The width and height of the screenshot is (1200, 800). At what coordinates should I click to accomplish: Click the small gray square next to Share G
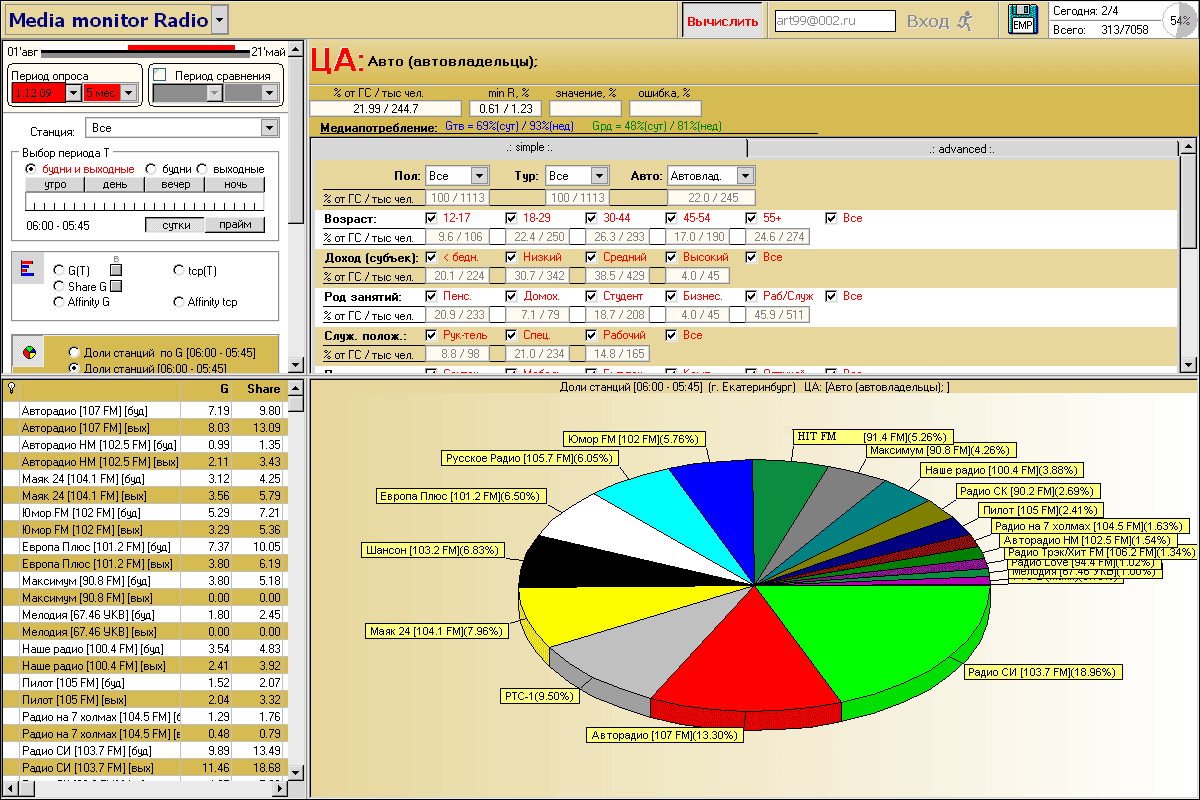pyautogui.click(x=117, y=286)
